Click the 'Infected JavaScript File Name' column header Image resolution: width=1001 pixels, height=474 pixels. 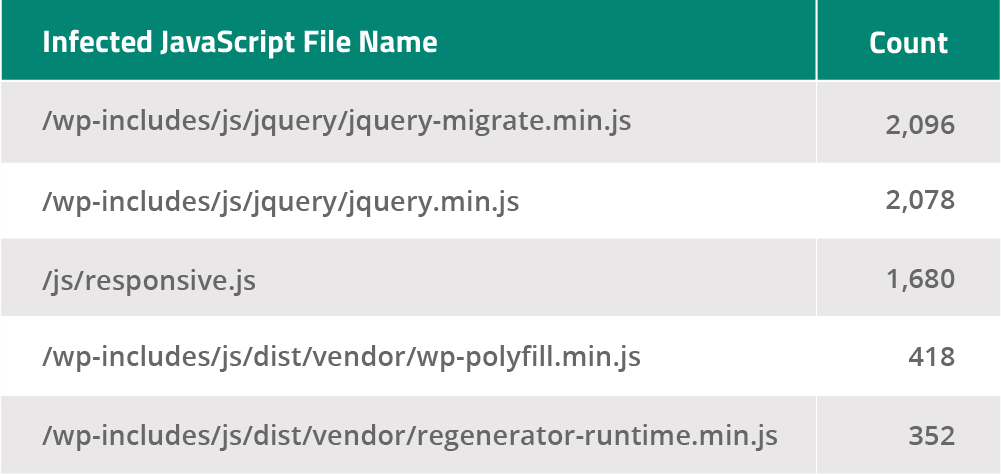click(x=240, y=43)
